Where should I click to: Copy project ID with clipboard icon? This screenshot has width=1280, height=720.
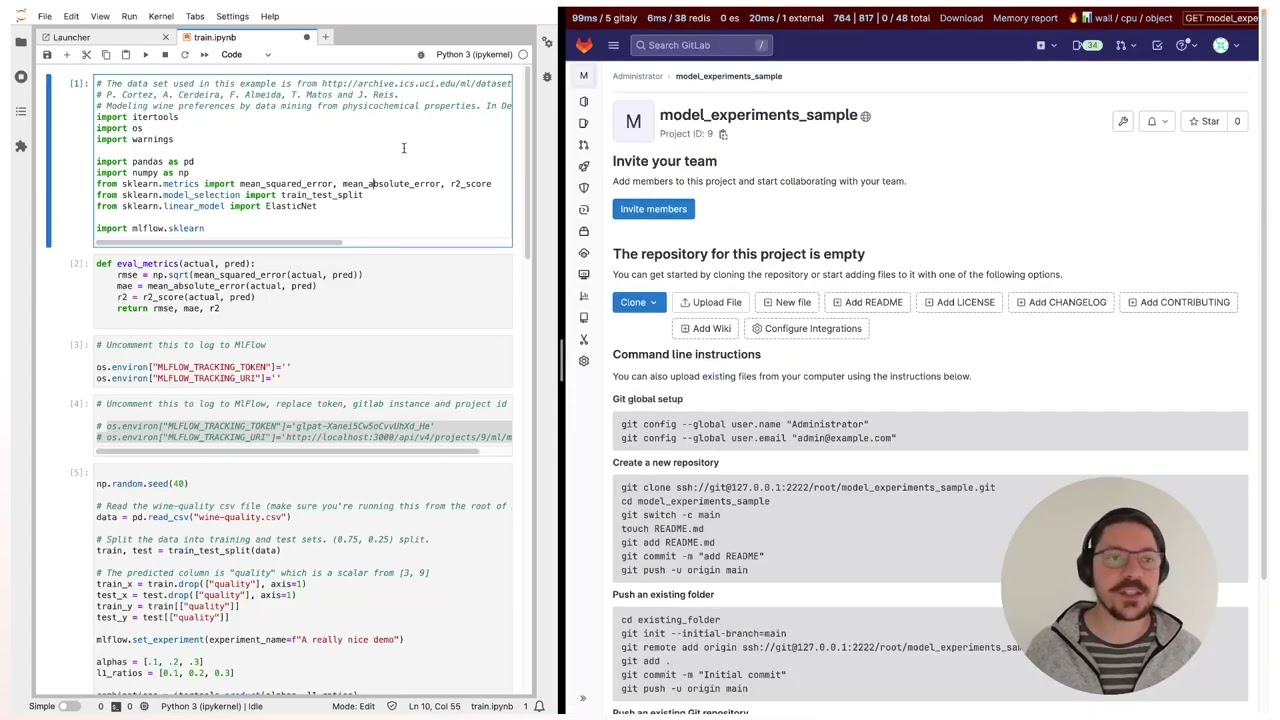click(723, 134)
